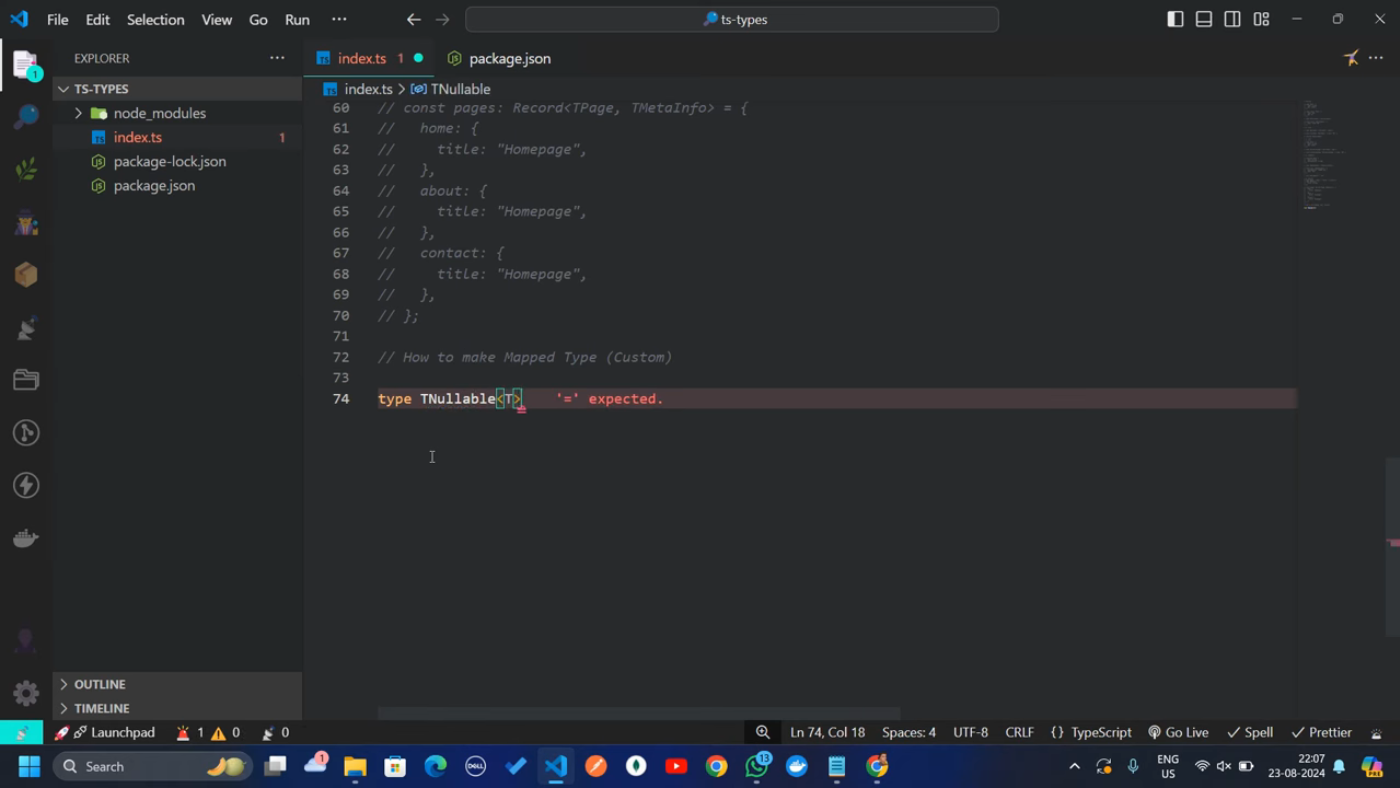Viewport: 1400px width, 788px height.
Task: Open notifications bell in VS Code status bar
Action: tap(1377, 732)
